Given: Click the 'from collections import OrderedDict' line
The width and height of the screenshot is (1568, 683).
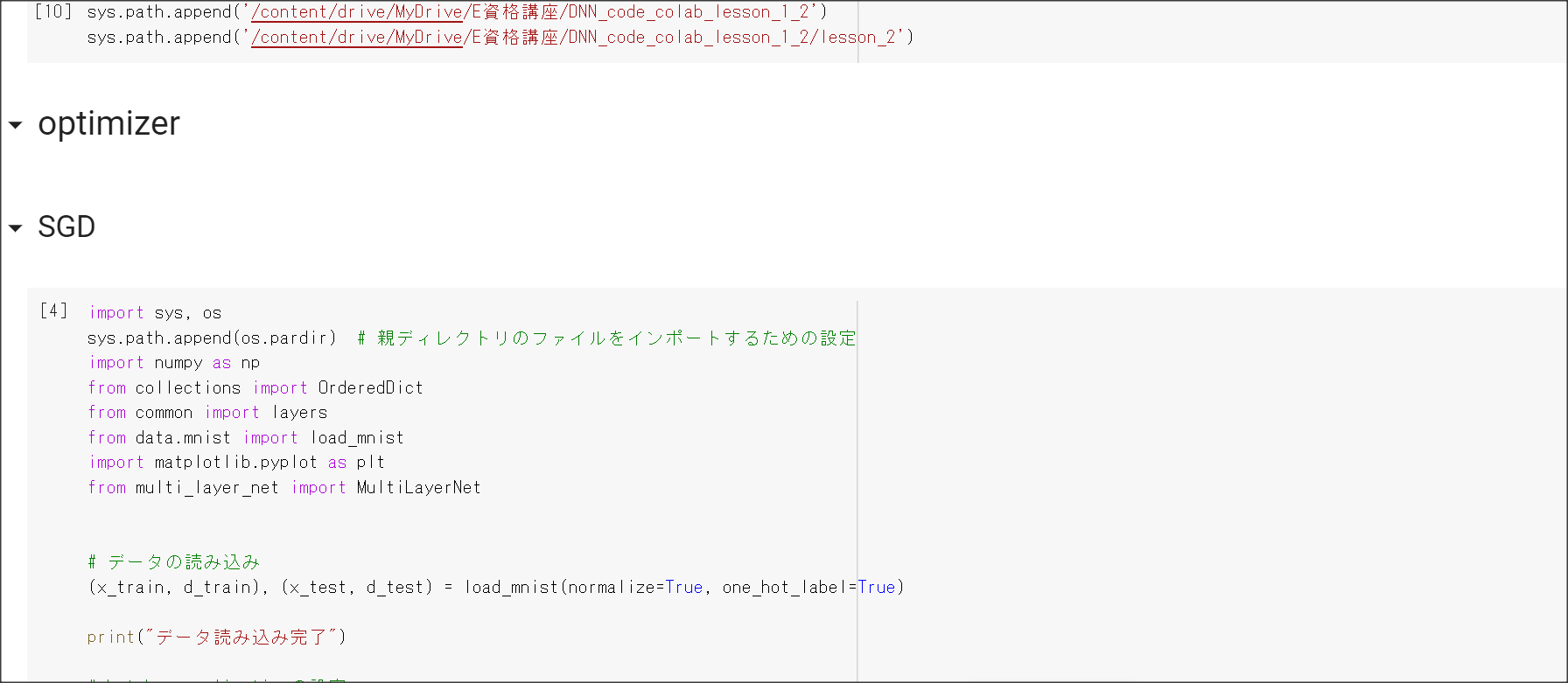Looking at the screenshot, I should click(255, 387).
